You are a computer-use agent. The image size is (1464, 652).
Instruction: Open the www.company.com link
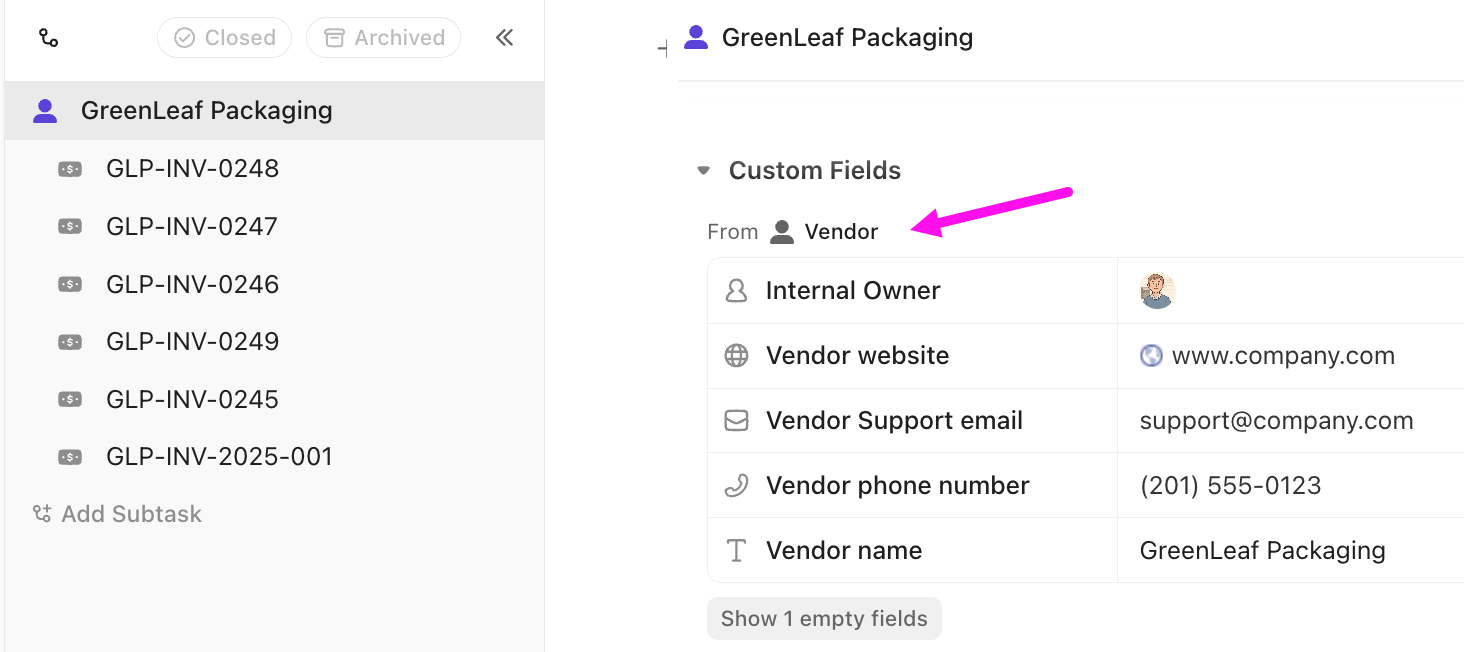tap(1284, 355)
